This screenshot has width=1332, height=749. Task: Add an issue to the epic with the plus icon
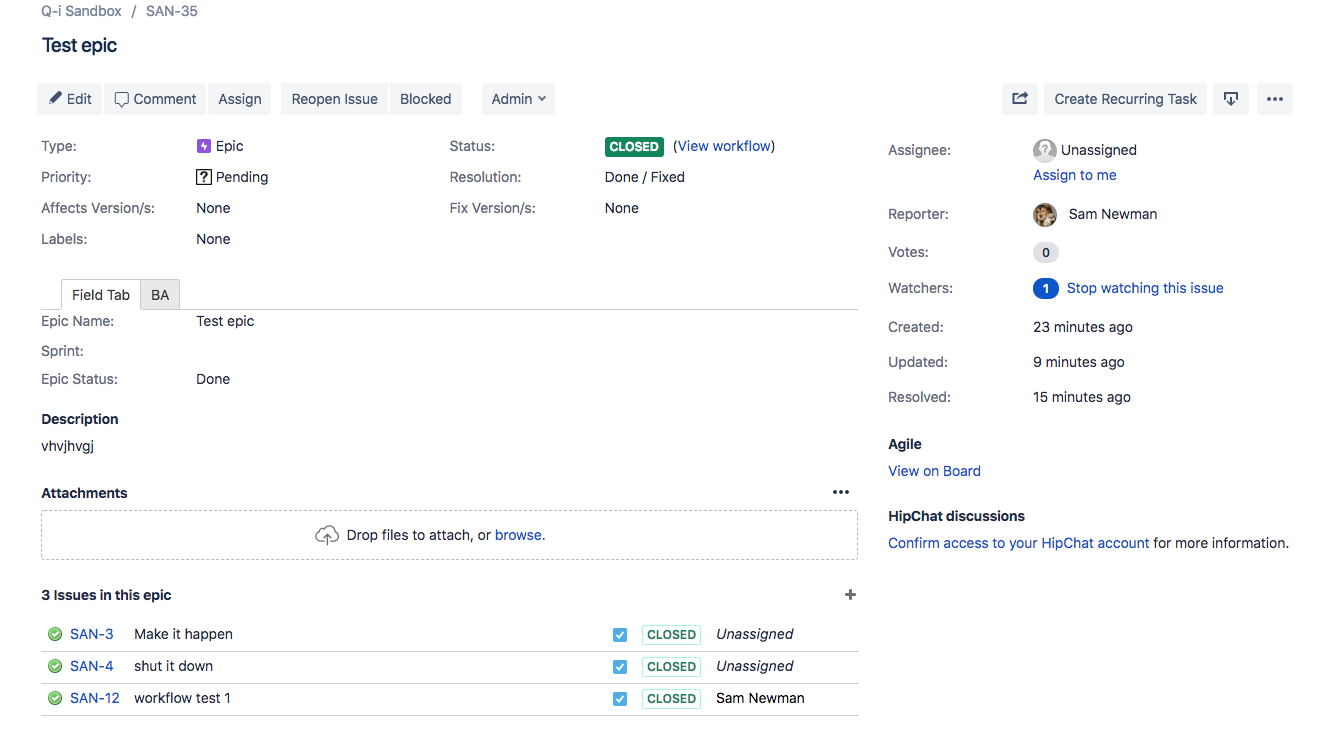pyautogui.click(x=851, y=595)
